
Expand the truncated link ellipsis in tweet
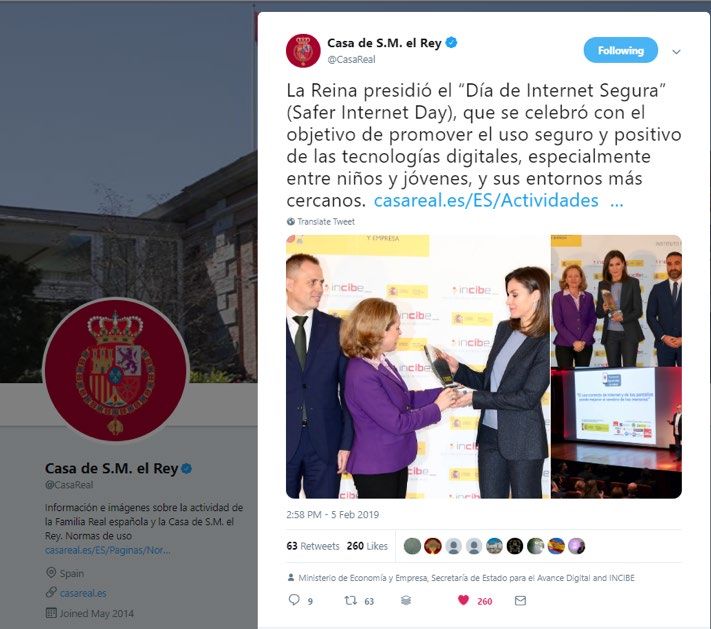coord(617,200)
